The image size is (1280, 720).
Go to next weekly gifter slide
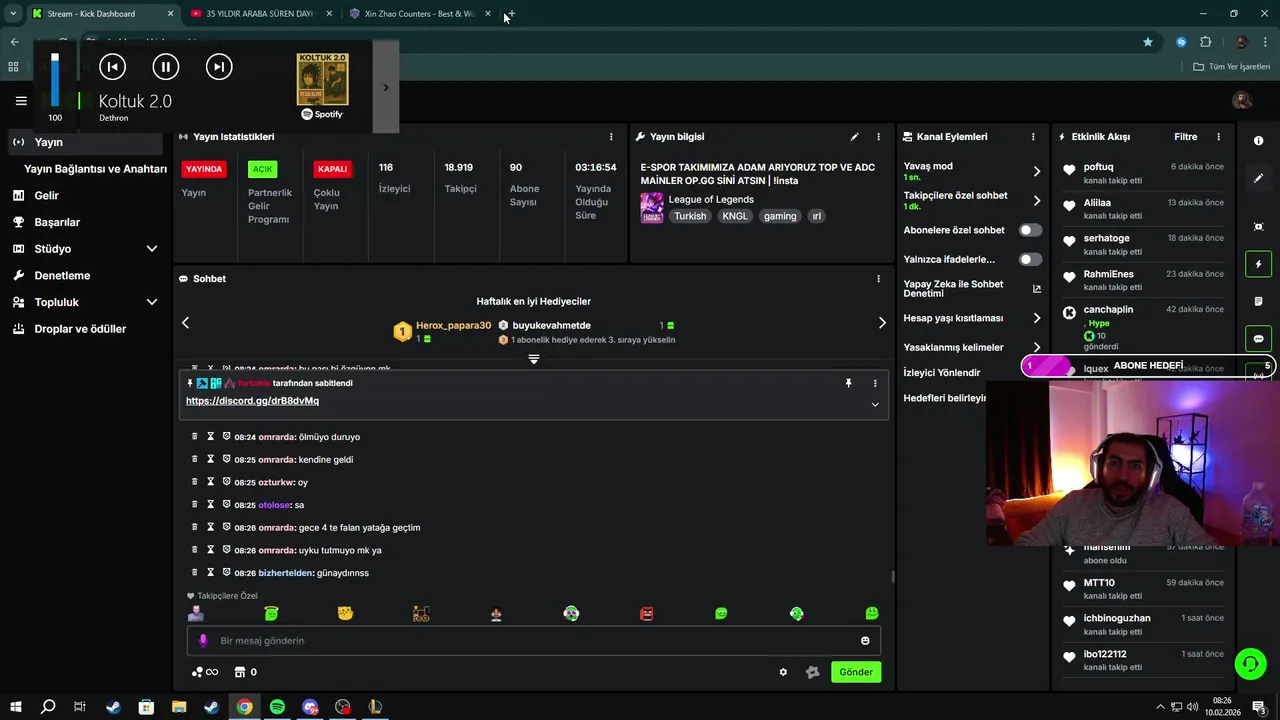point(881,323)
